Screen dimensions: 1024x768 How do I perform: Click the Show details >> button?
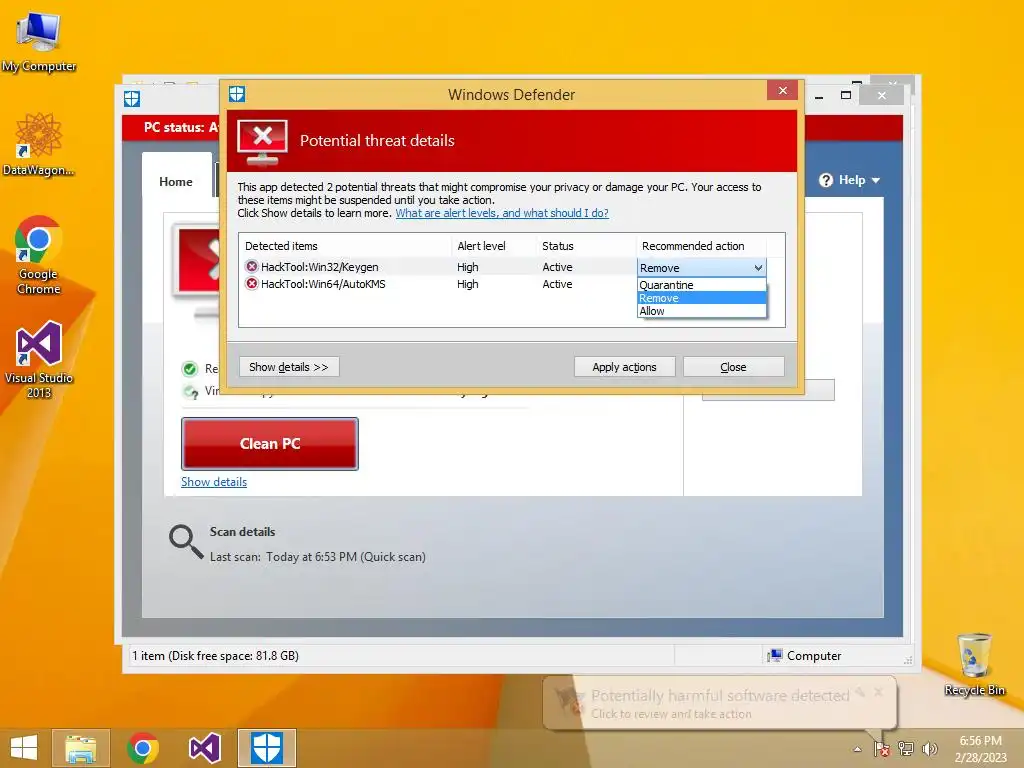[x=289, y=367]
